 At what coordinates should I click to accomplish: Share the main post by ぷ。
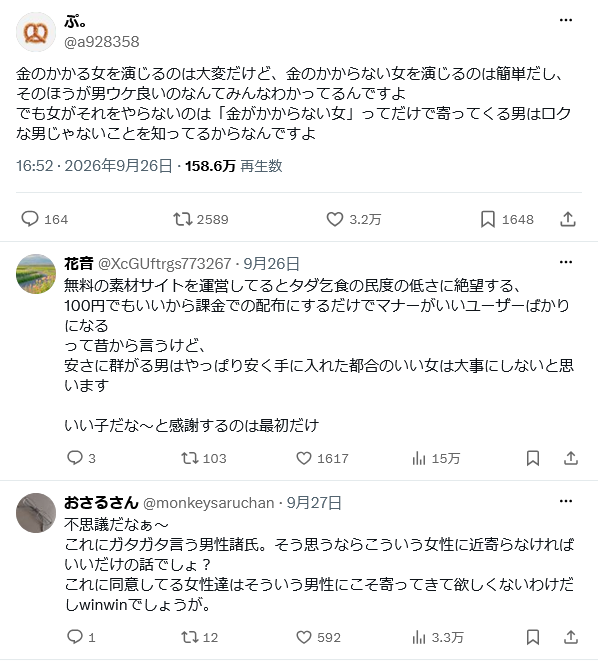568,219
